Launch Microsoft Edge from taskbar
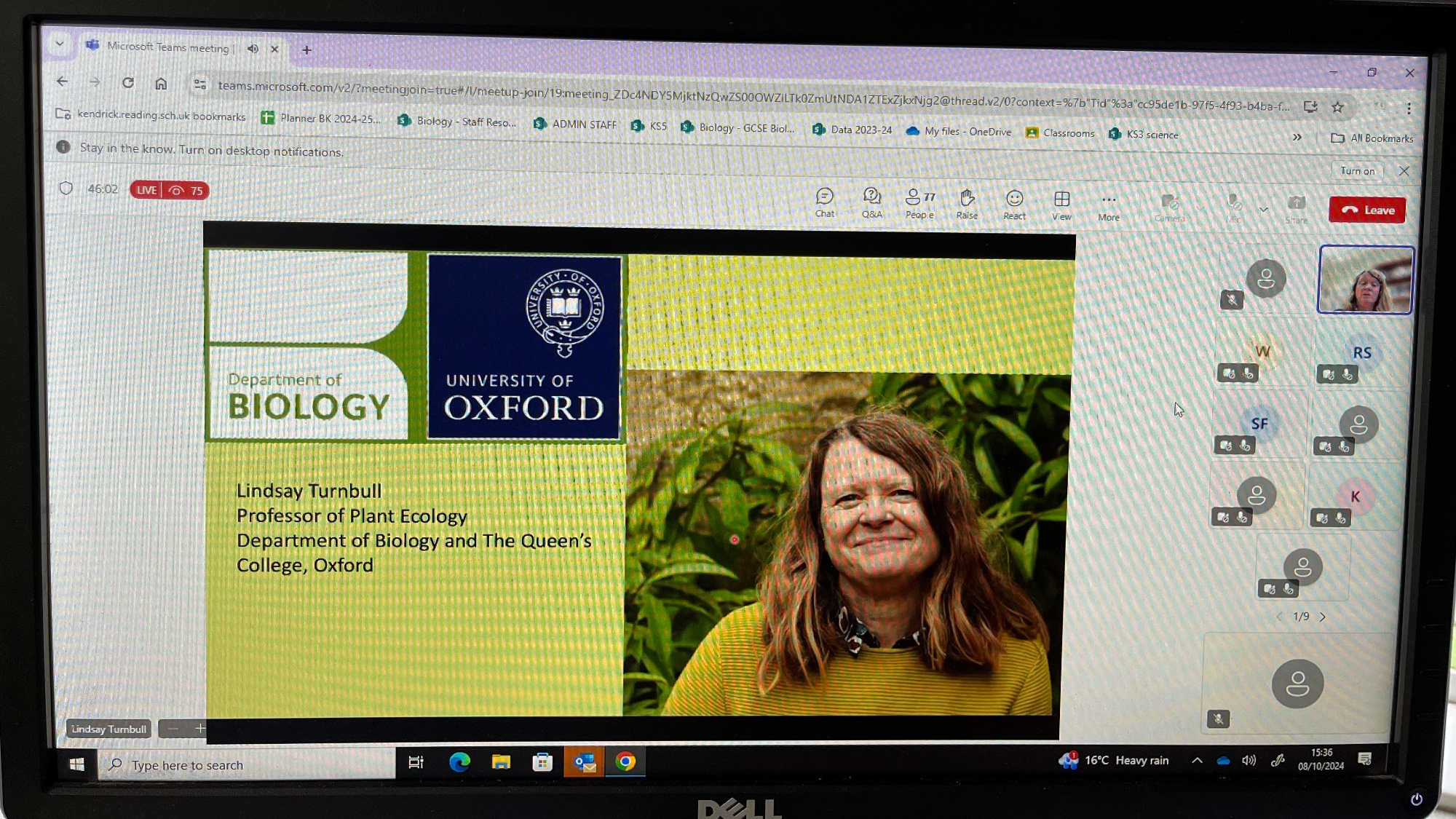The height and width of the screenshot is (819, 1456). click(459, 762)
